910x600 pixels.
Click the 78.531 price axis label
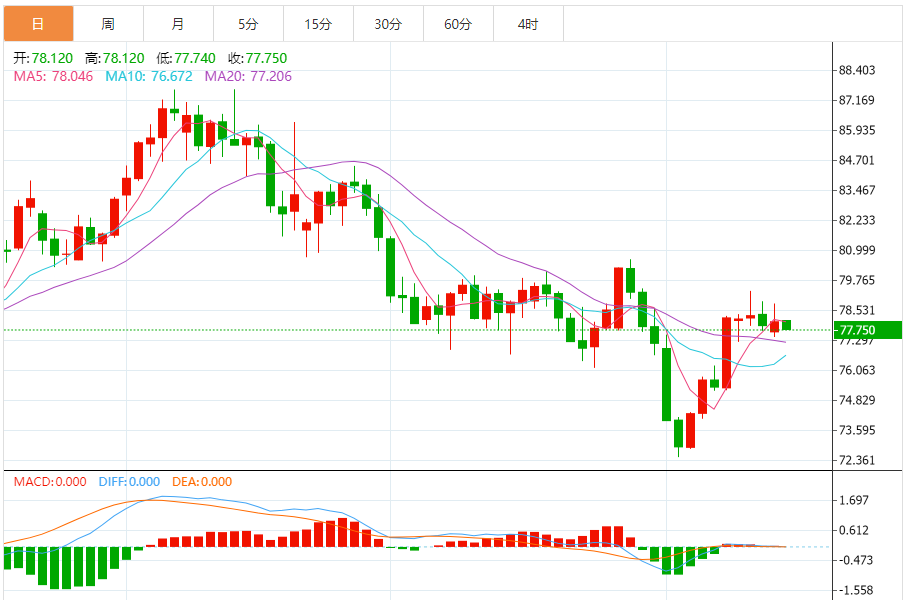click(x=857, y=310)
